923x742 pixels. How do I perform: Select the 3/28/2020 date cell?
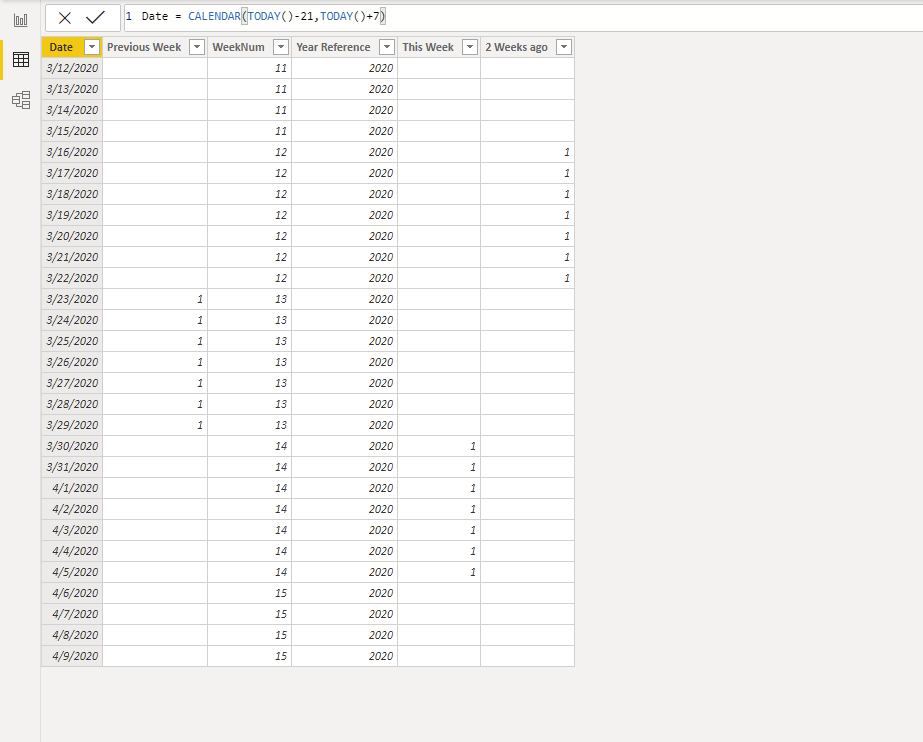72,404
